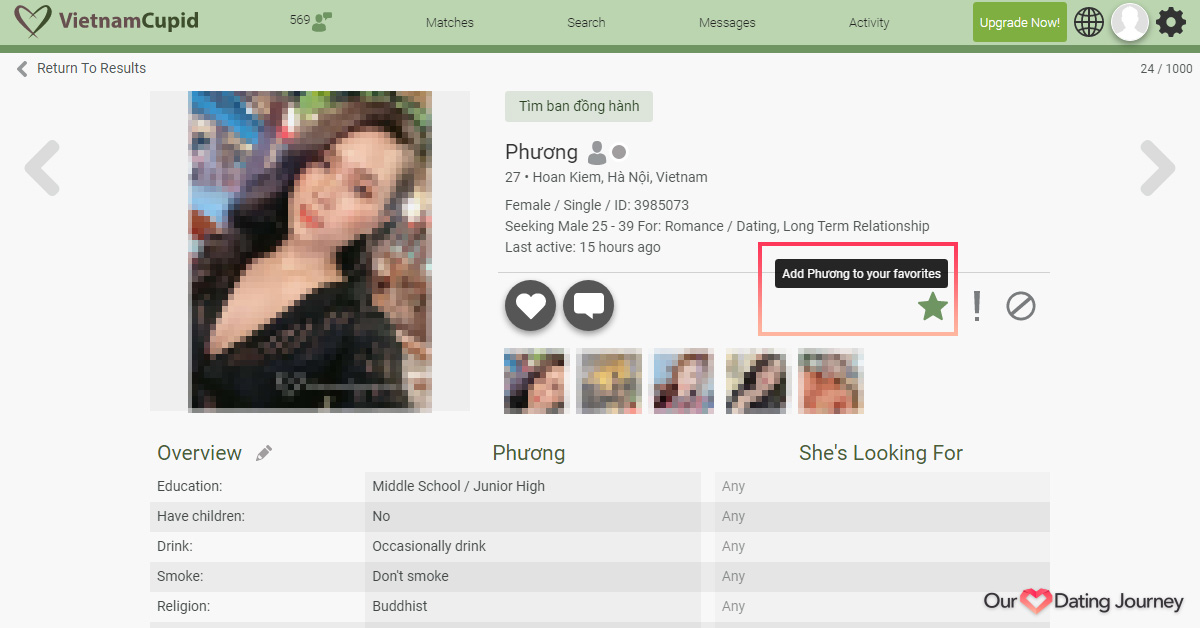The width and height of the screenshot is (1200, 628).
Task: Go to the previous profile arrow
Action: click(42, 168)
